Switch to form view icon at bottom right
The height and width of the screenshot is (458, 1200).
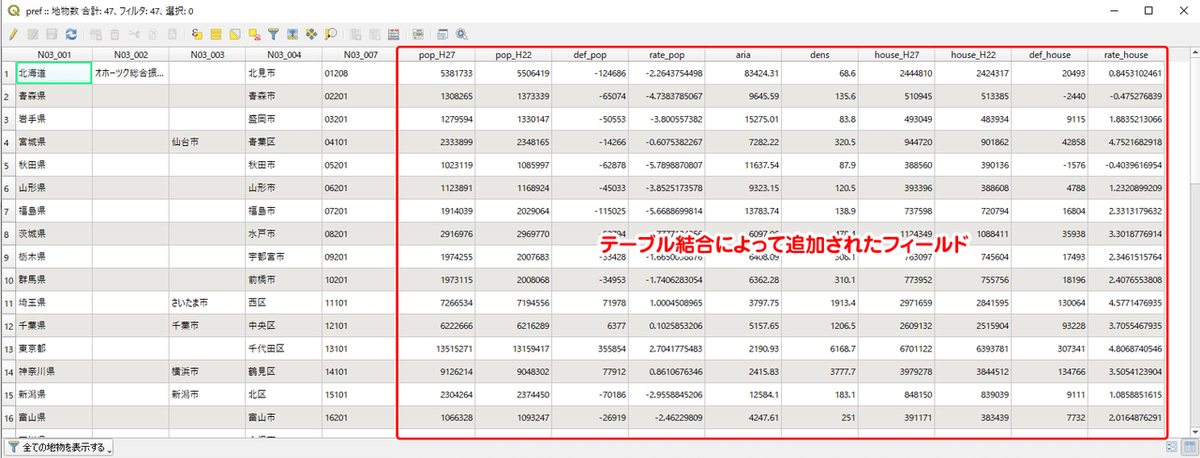coord(1172,446)
